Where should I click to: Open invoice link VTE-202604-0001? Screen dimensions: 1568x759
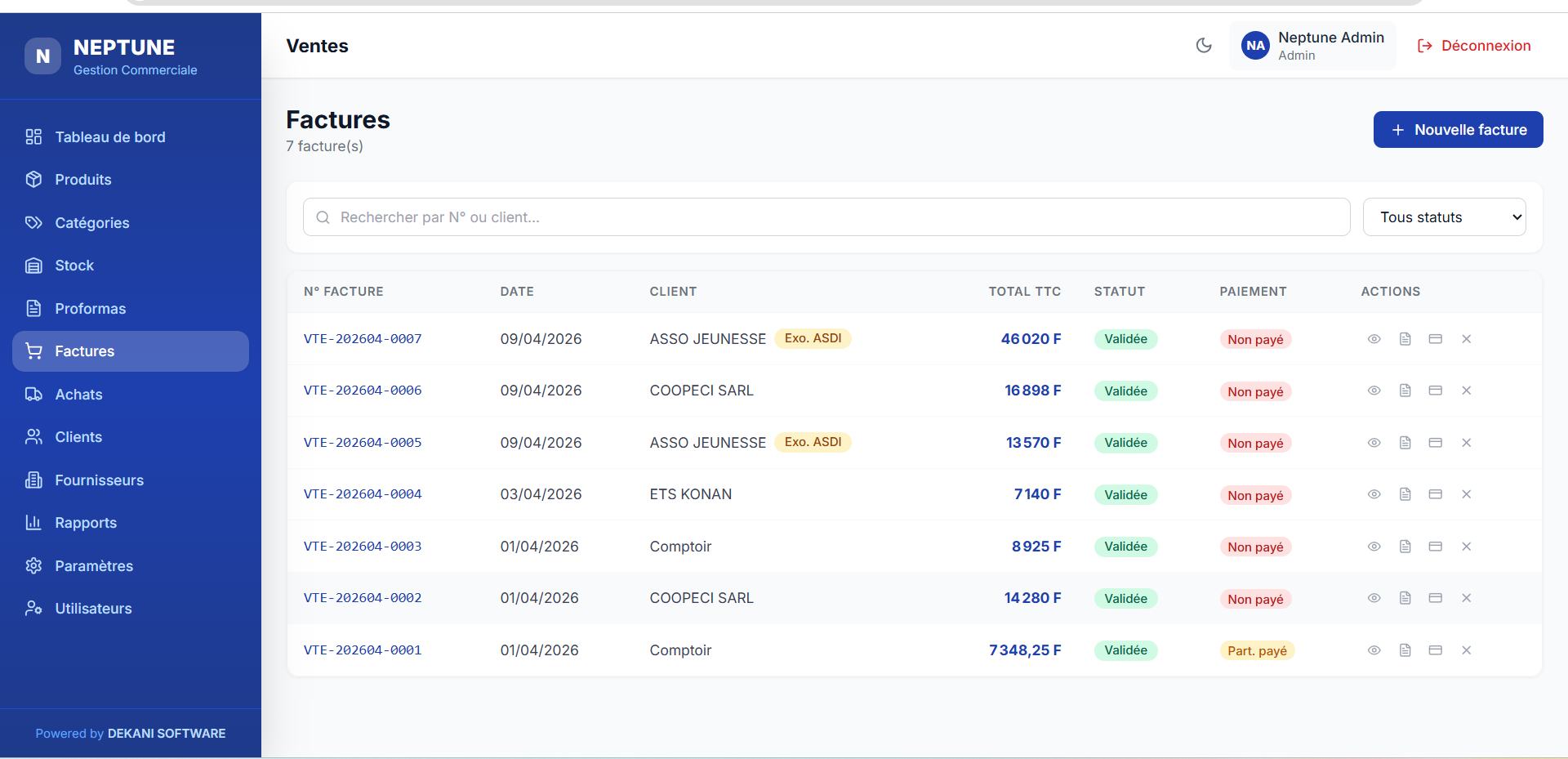363,650
